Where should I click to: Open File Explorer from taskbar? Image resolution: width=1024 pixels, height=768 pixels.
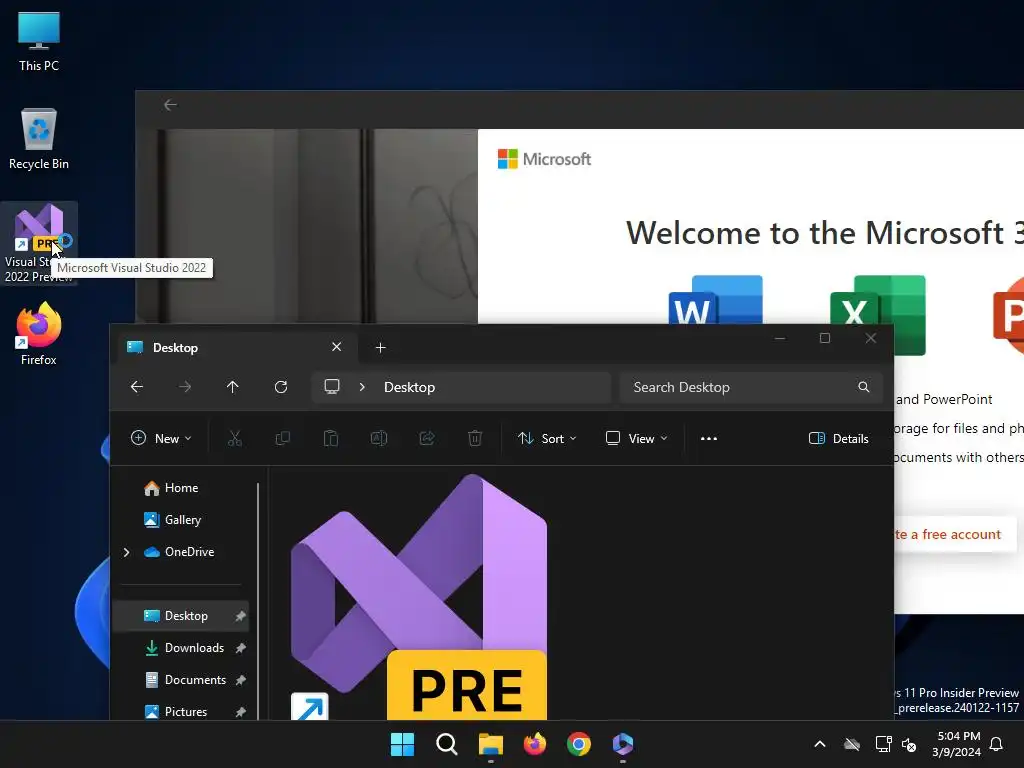click(490, 744)
